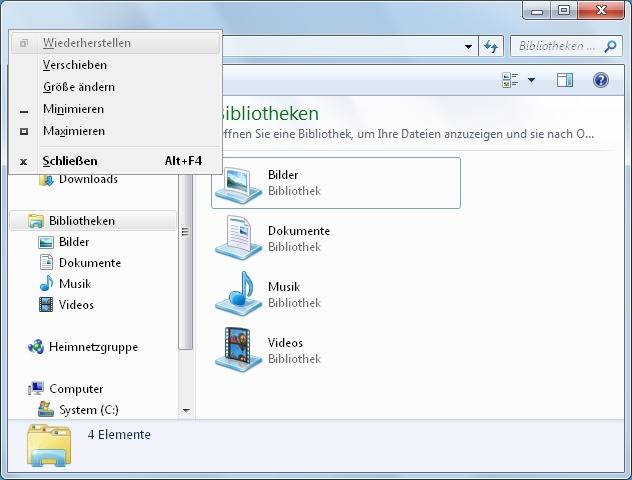Click the Downloads folder icon in sidebar
This screenshot has height=480, width=632.
pyautogui.click(x=46, y=180)
